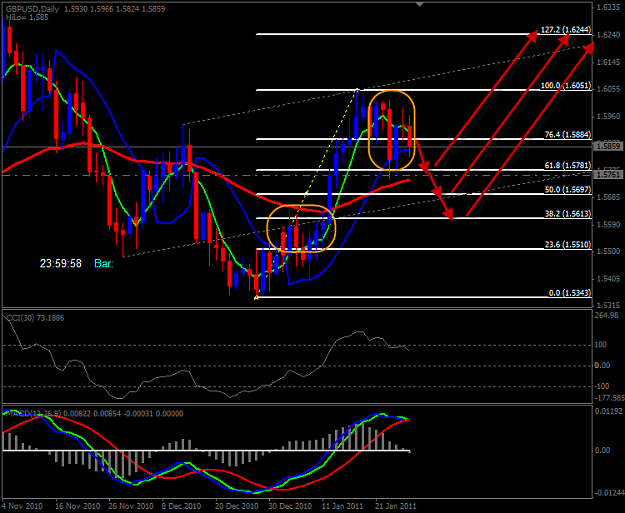The width and height of the screenshot is (625, 513).
Task: Click the chart shift triangle marker at top
Action: pos(419,5)
